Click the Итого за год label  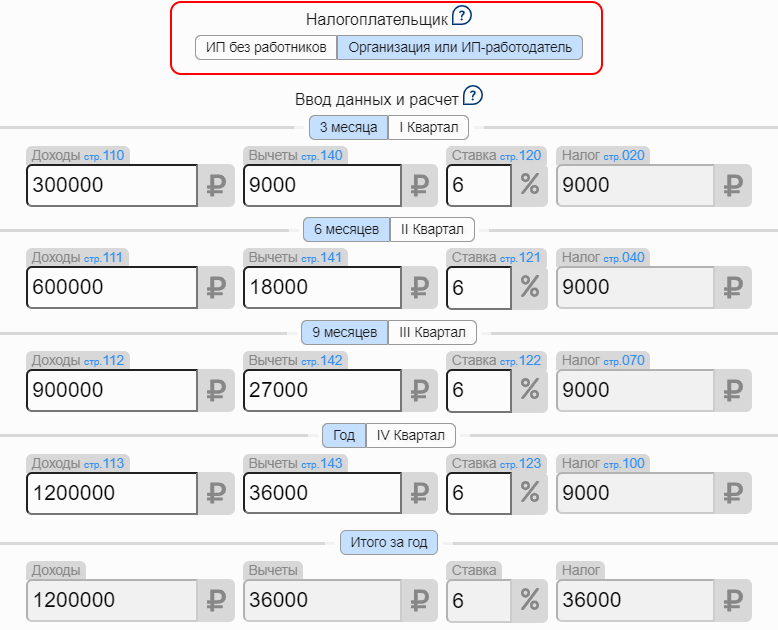[x=389, y=542]
